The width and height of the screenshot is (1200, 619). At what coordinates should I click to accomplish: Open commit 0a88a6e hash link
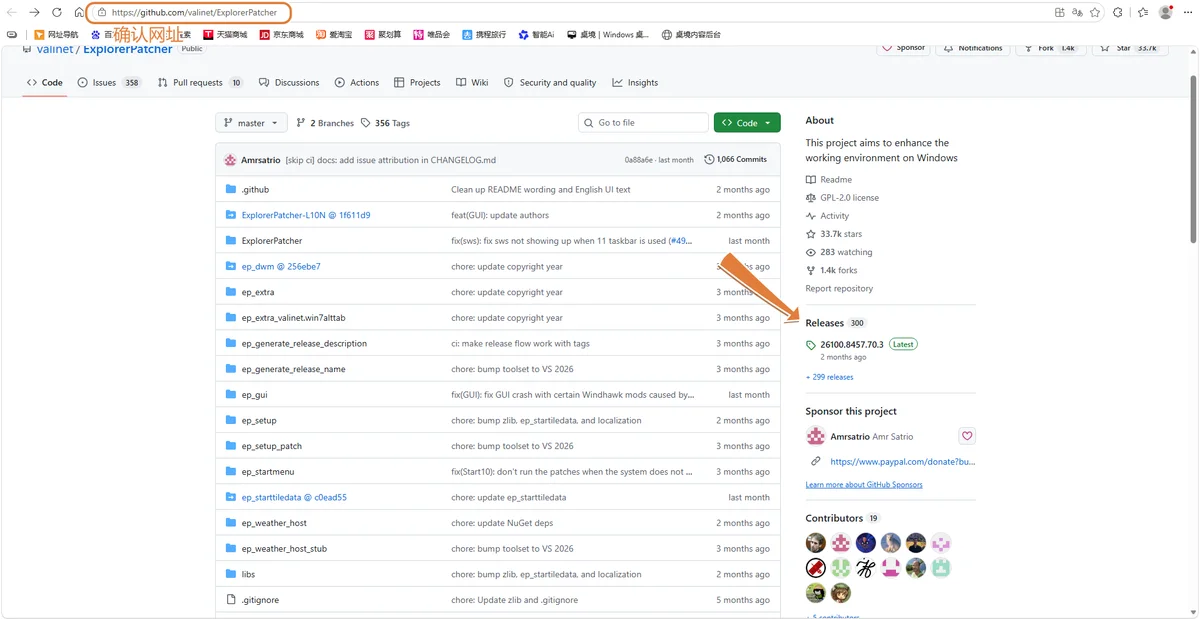(638, 159)
